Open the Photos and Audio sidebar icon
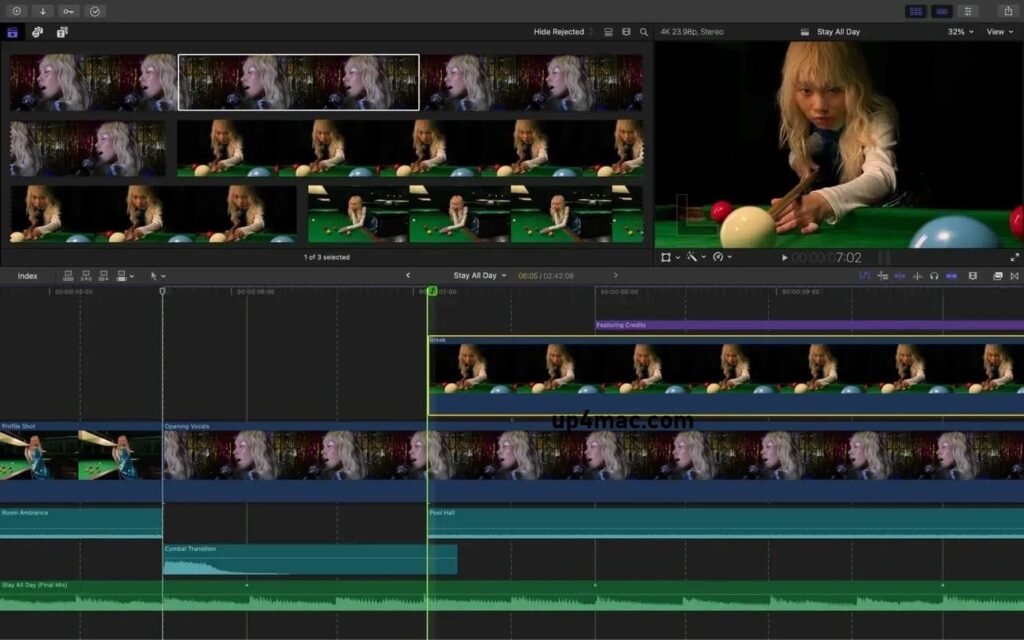This screenshot has height=640, width=1024. tap(37, 31)
